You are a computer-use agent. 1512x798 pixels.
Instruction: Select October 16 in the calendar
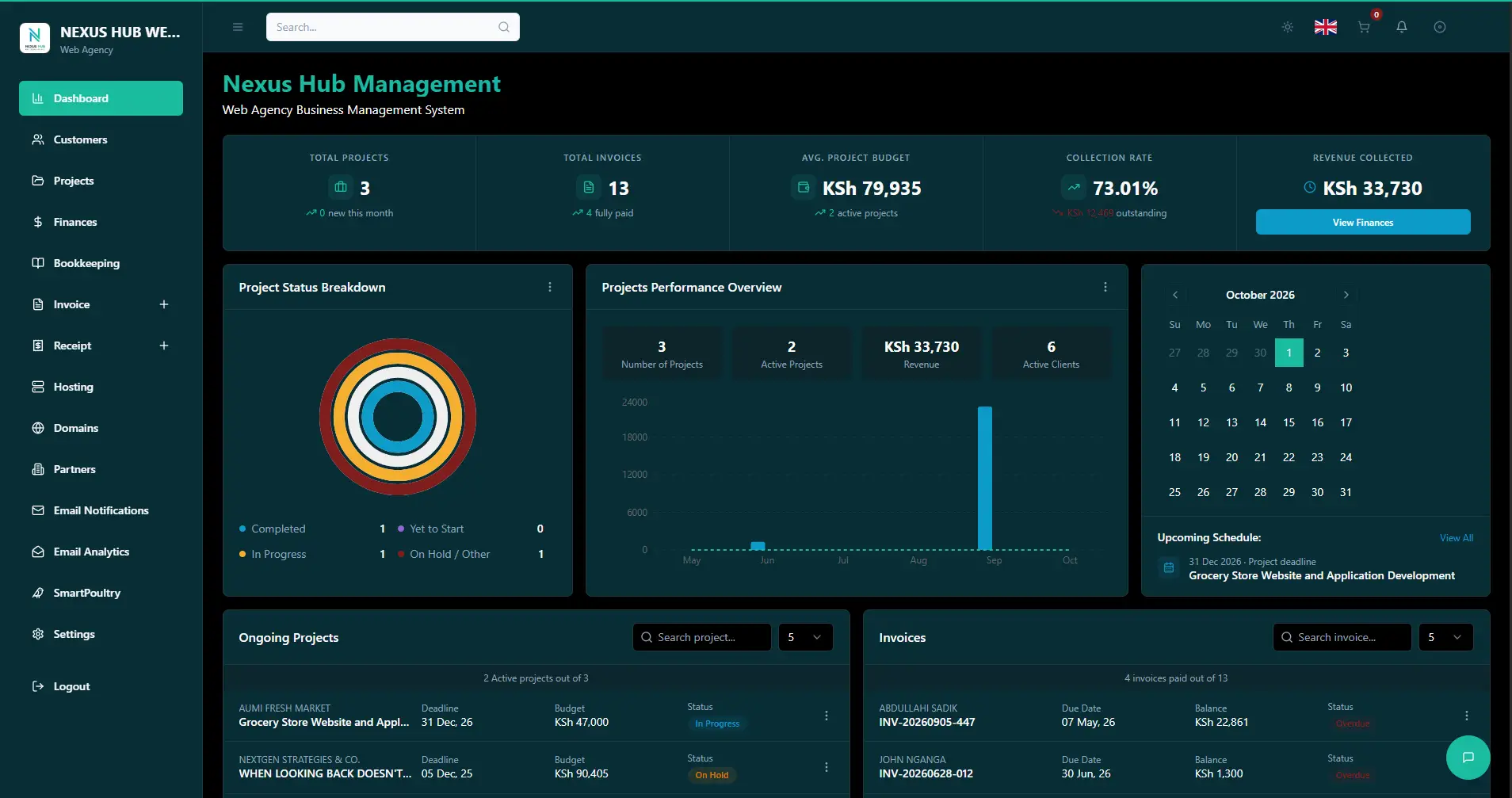(1317, 422)
